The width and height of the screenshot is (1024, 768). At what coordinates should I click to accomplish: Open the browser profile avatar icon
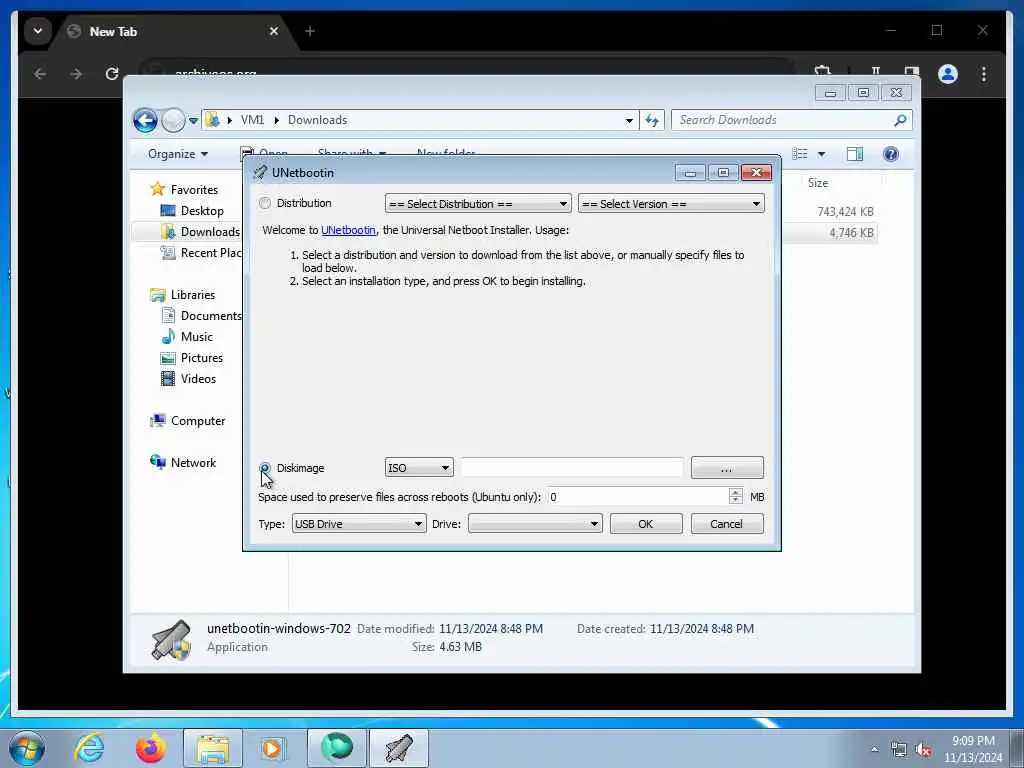click(x=948, y=74)
